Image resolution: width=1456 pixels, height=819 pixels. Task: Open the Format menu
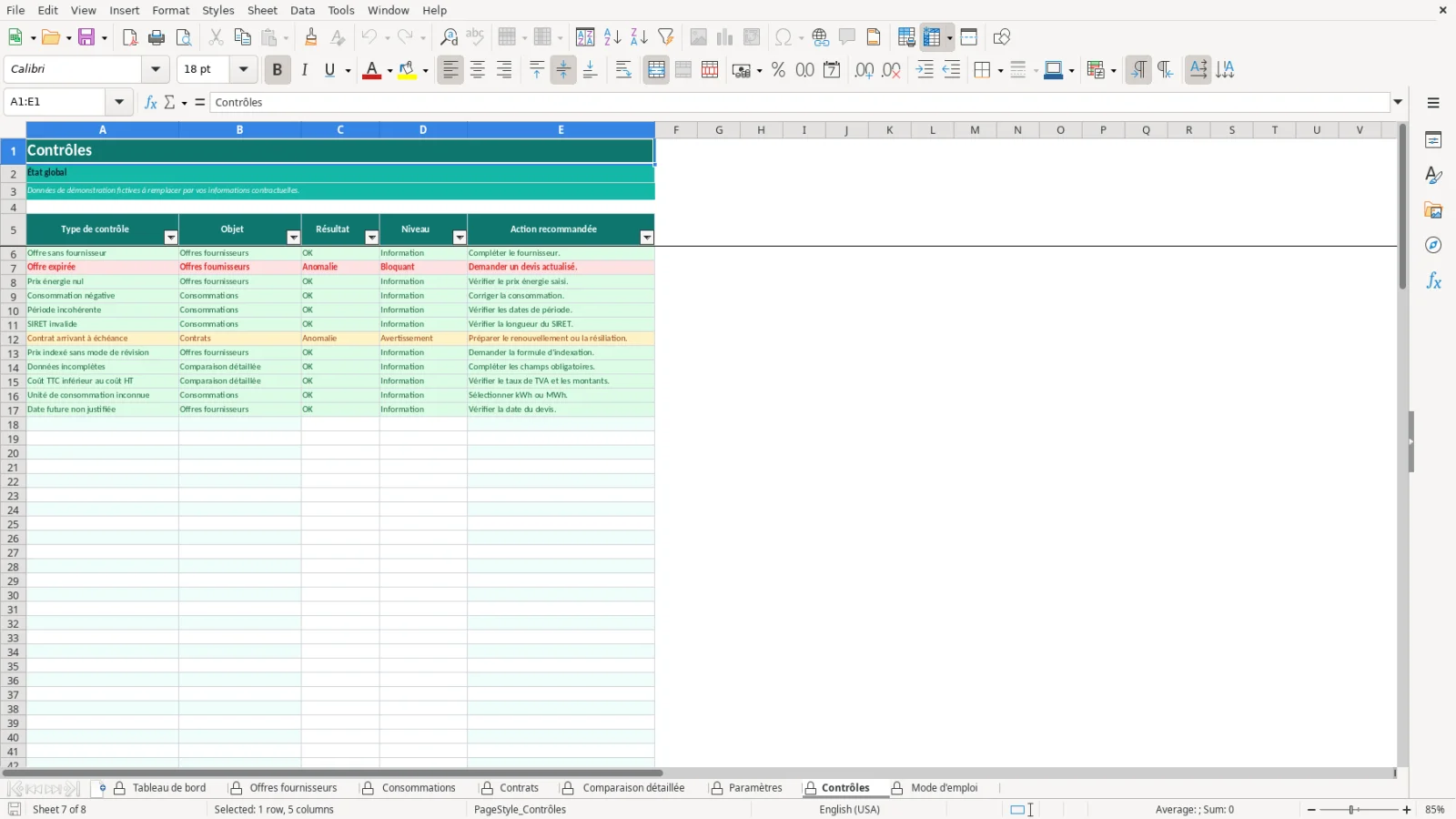[171, 10]
